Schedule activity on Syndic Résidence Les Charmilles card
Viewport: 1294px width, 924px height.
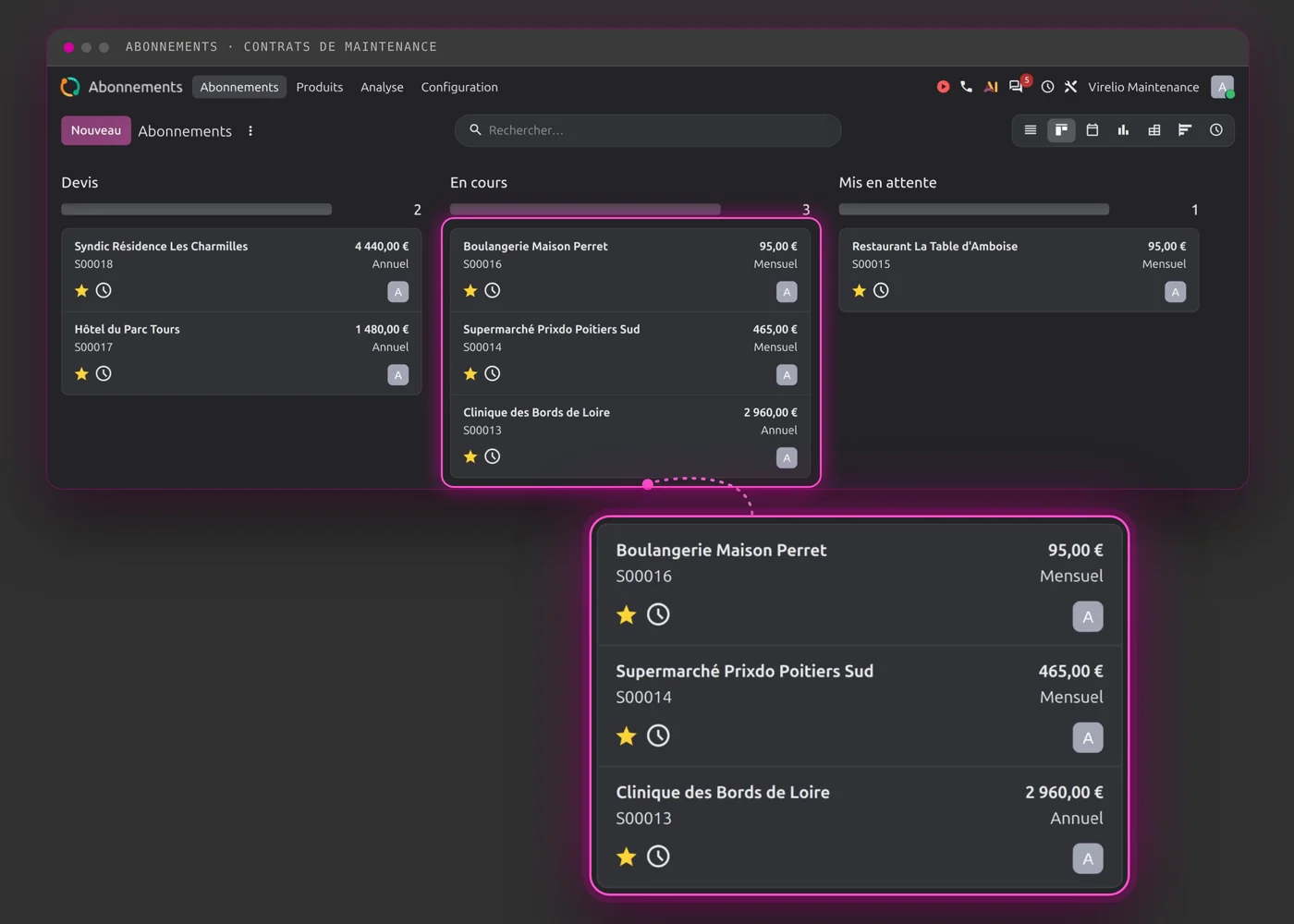pyautogui.click(x=104, y=290)
